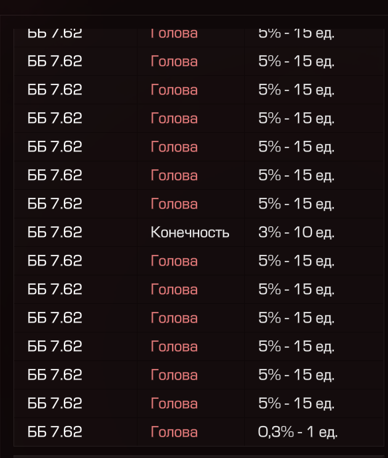This screenshot has height=458, width=388.
Task: Click the partially cropped top ammo name cell
Action: point(55,34)
